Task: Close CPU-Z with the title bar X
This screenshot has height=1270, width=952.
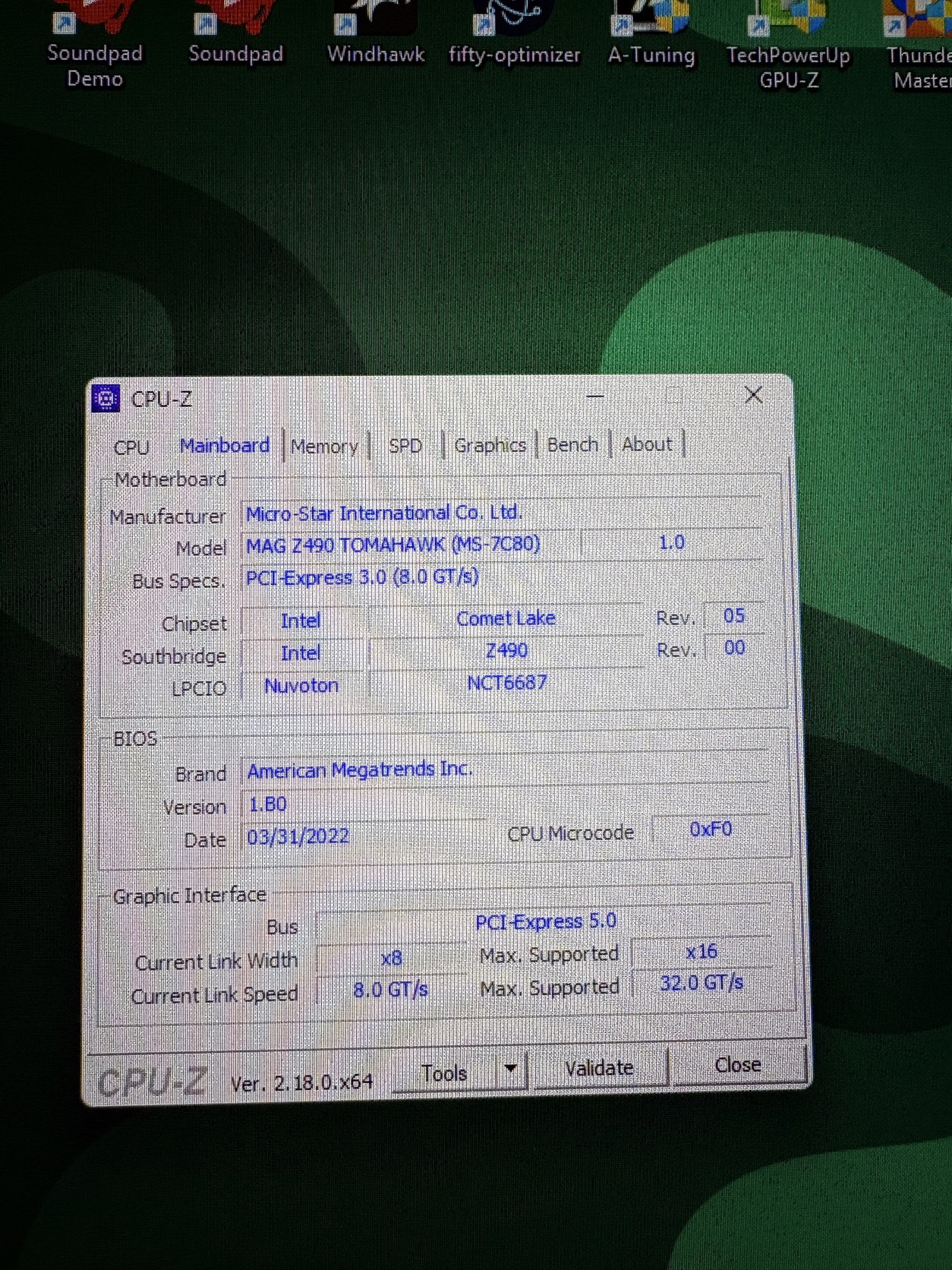Action: tap(753, 394)
